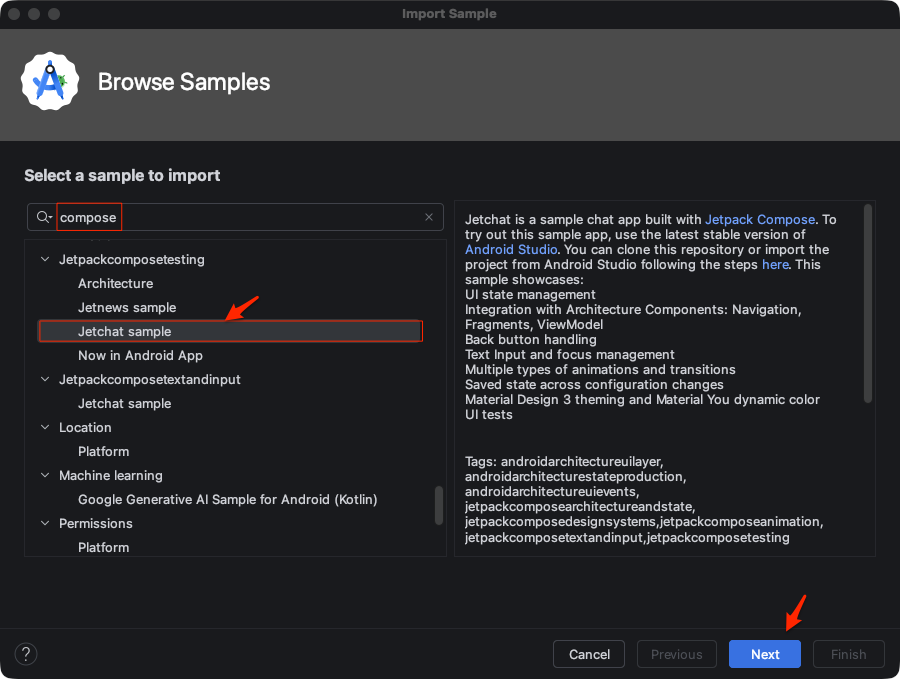Viewport: 900px width, 679px height.
Task: Collapse the Jetpackcomposetesting group
Action: click(x=45, y=259)
